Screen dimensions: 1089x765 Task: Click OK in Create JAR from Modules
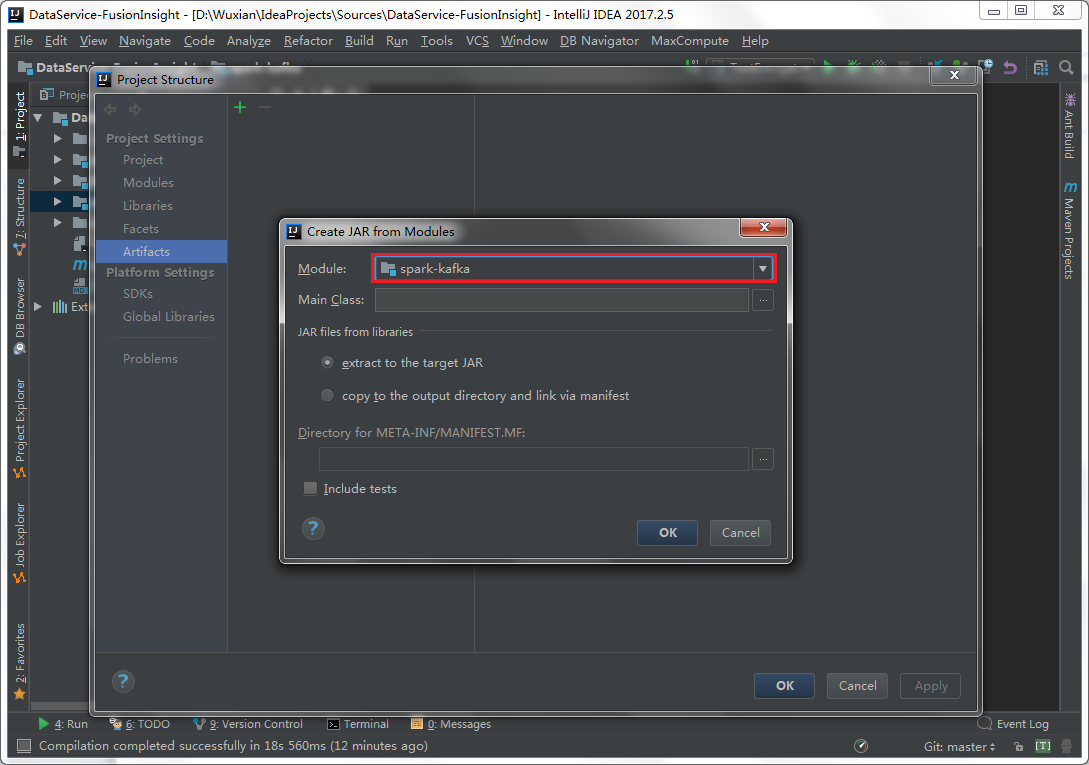tap(667, 533)
